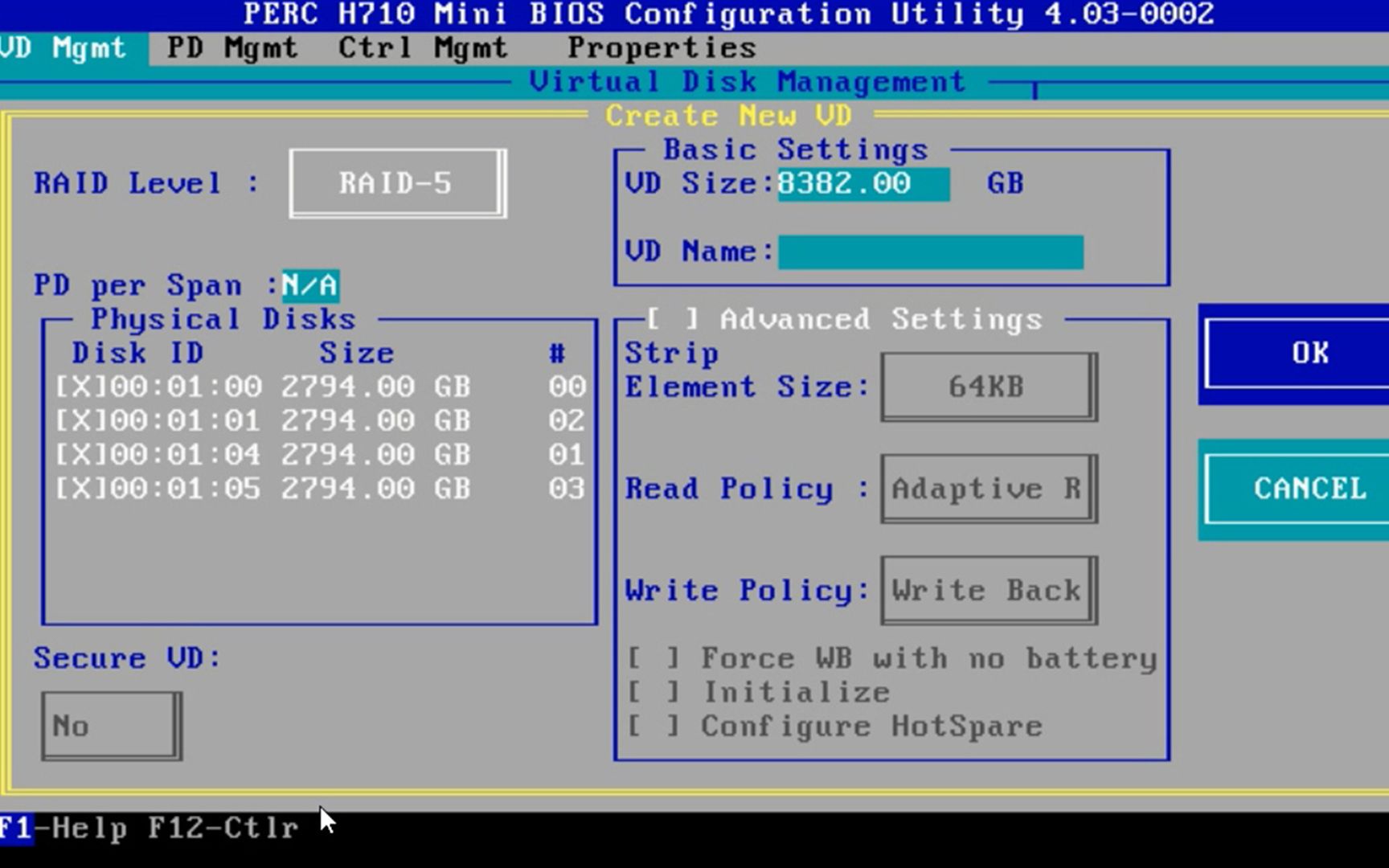Click the Size column header in Physical Disks
Viewport: 1389px width, 868px height.
pos(357,354)
